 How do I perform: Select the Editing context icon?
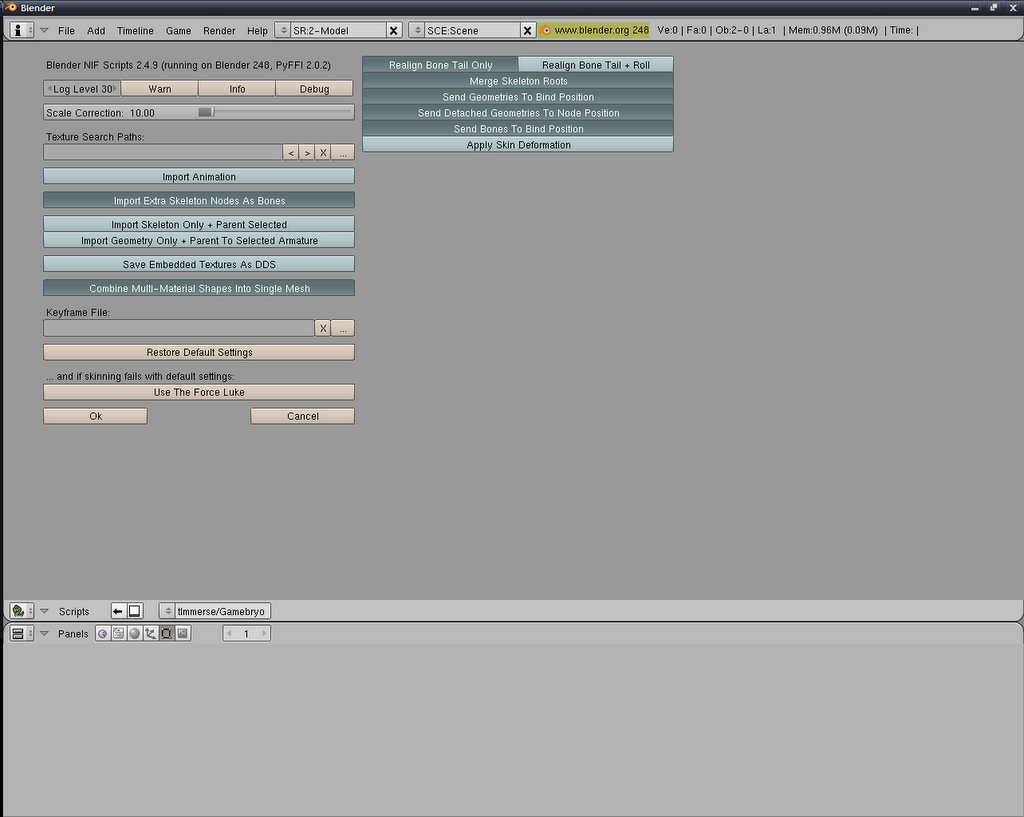(166, 634)
